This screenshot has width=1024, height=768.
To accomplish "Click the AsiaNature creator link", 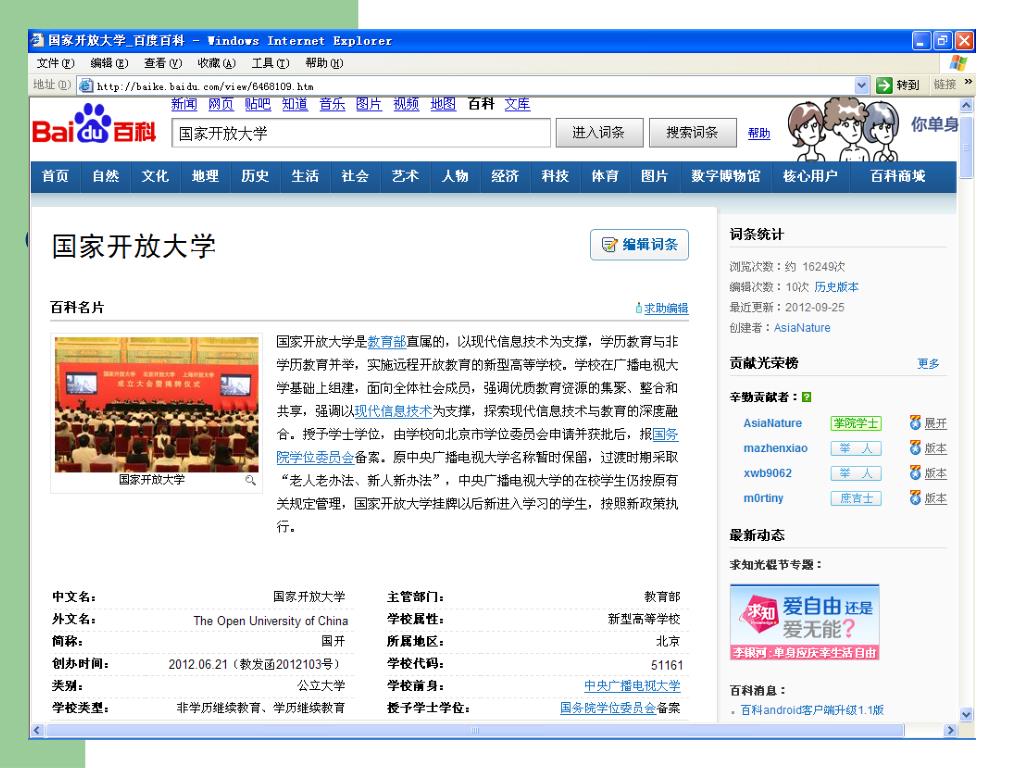I will click(x=802, y=328).
